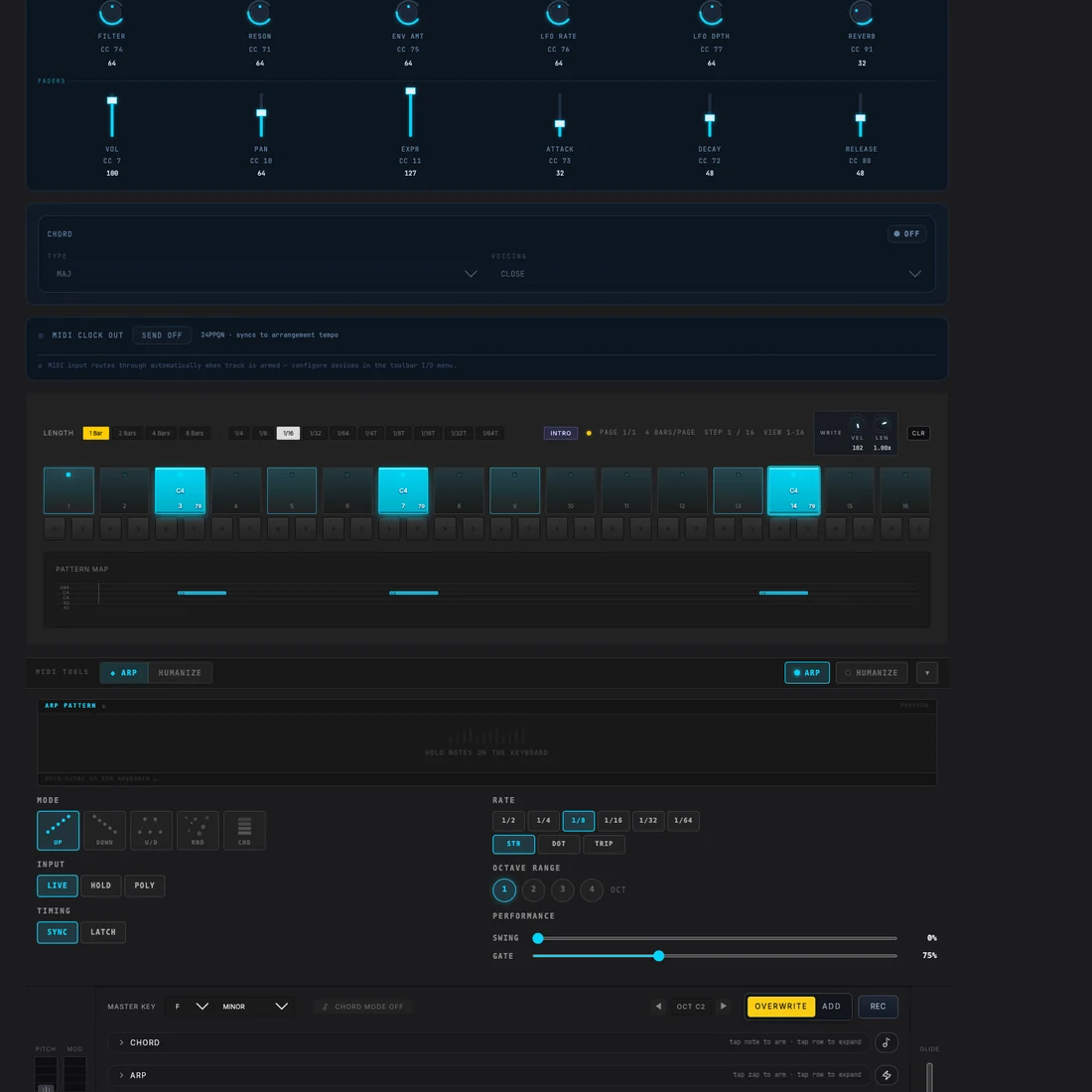This screenshot has width=1092, height=1092.
Task: Expand the ARP row chevron
Action: (121, 1075)
